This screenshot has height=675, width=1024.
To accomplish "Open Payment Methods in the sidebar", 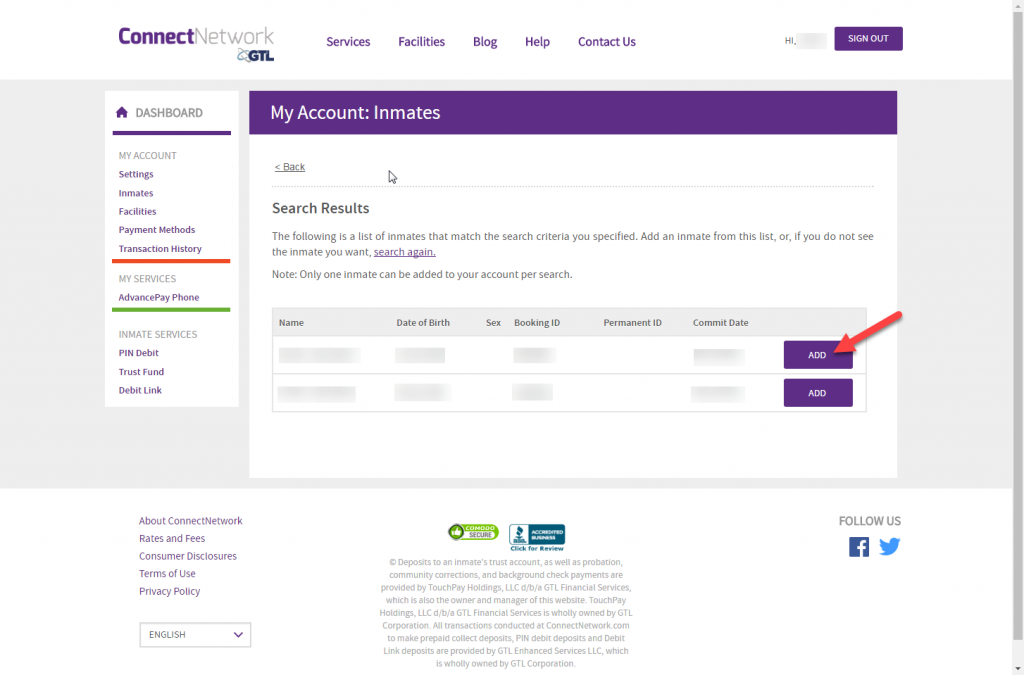I will coord(157,230).
